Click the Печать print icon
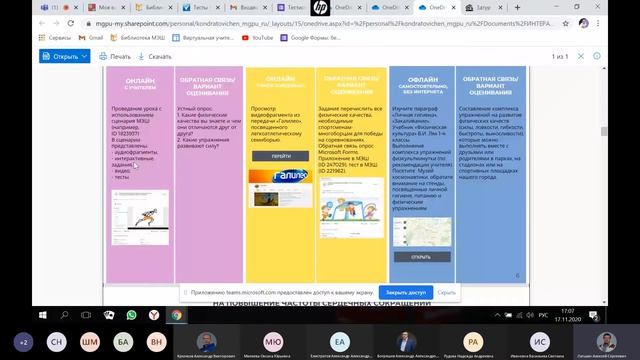 [x=103, y=56]
